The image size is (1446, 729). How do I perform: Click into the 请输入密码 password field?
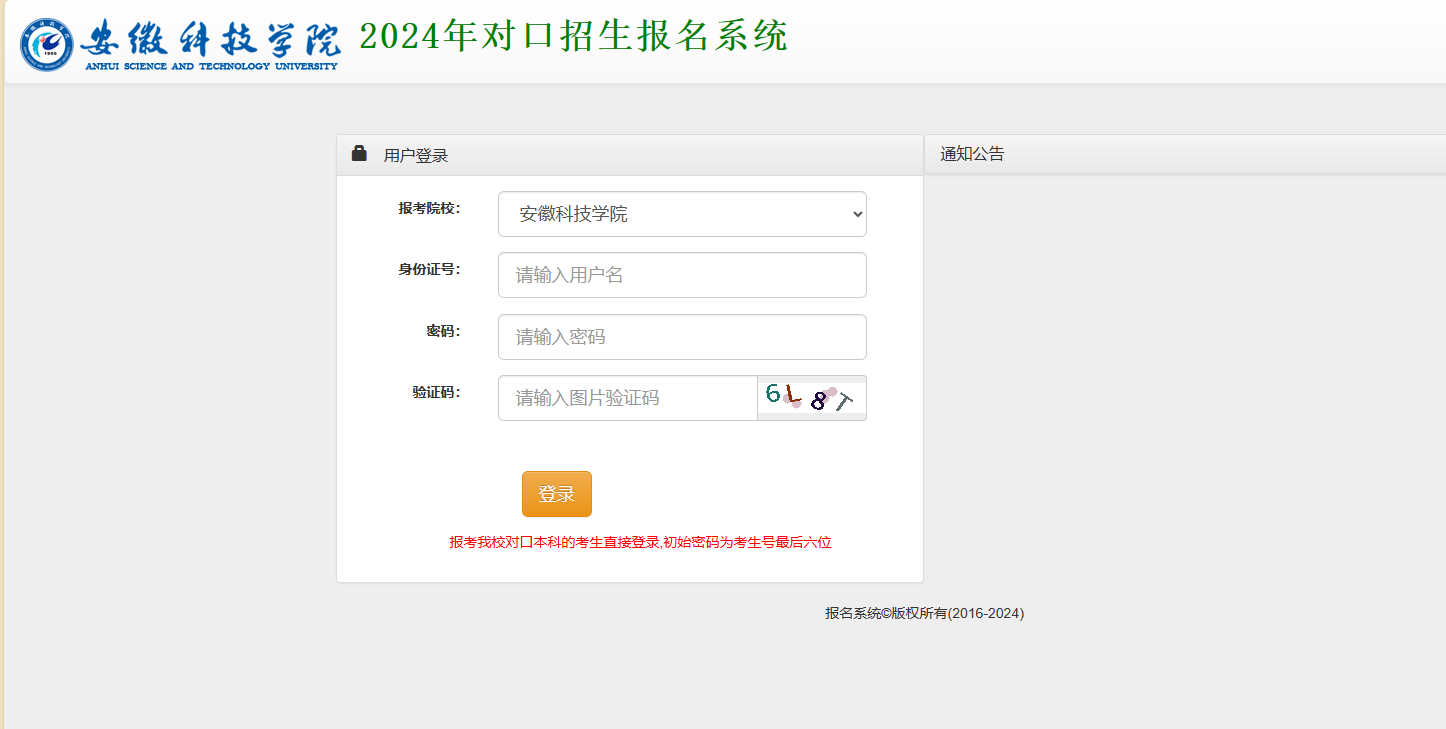click(681, 337)
